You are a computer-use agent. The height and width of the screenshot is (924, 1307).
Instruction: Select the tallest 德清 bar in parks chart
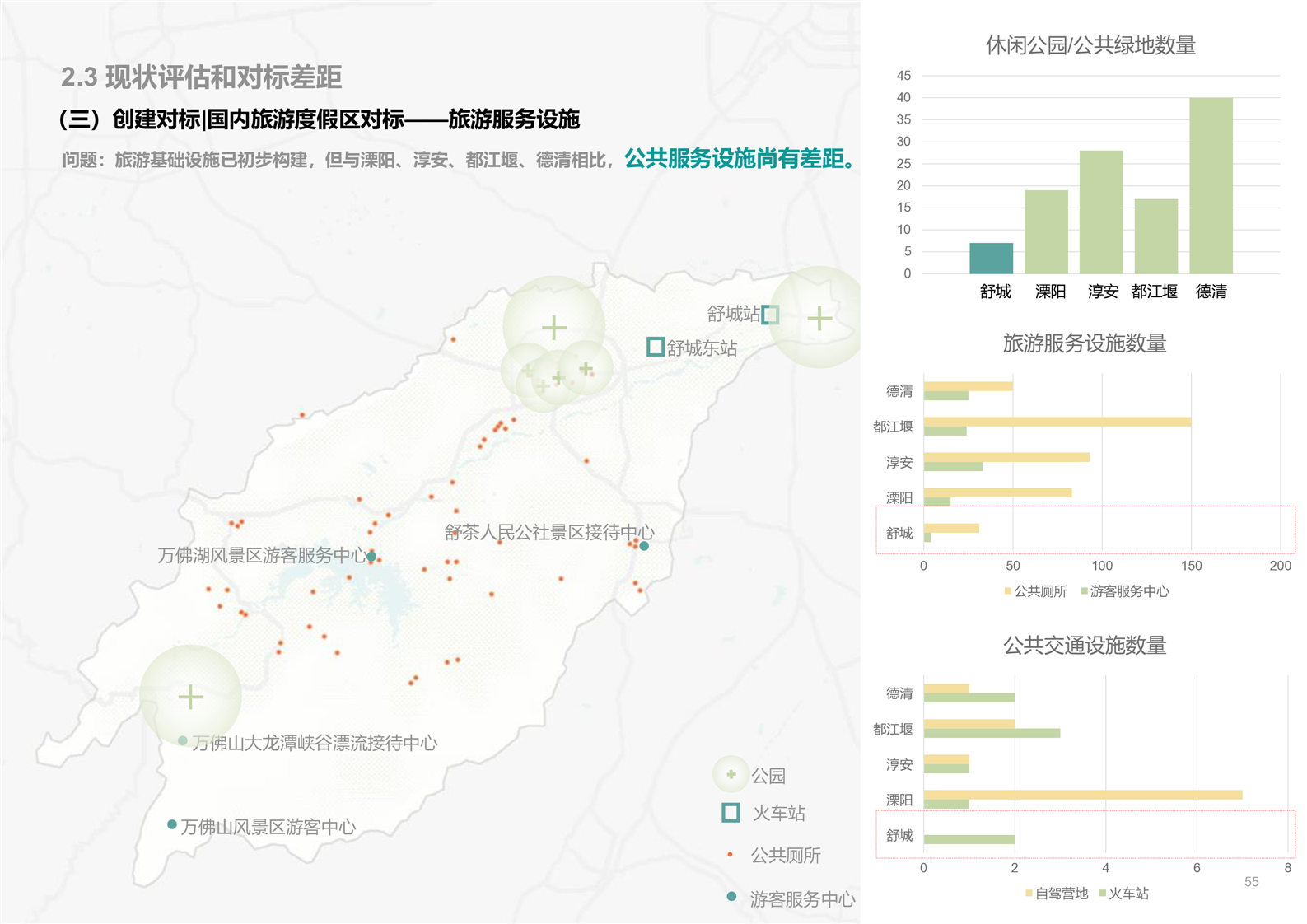[1210, 186]
